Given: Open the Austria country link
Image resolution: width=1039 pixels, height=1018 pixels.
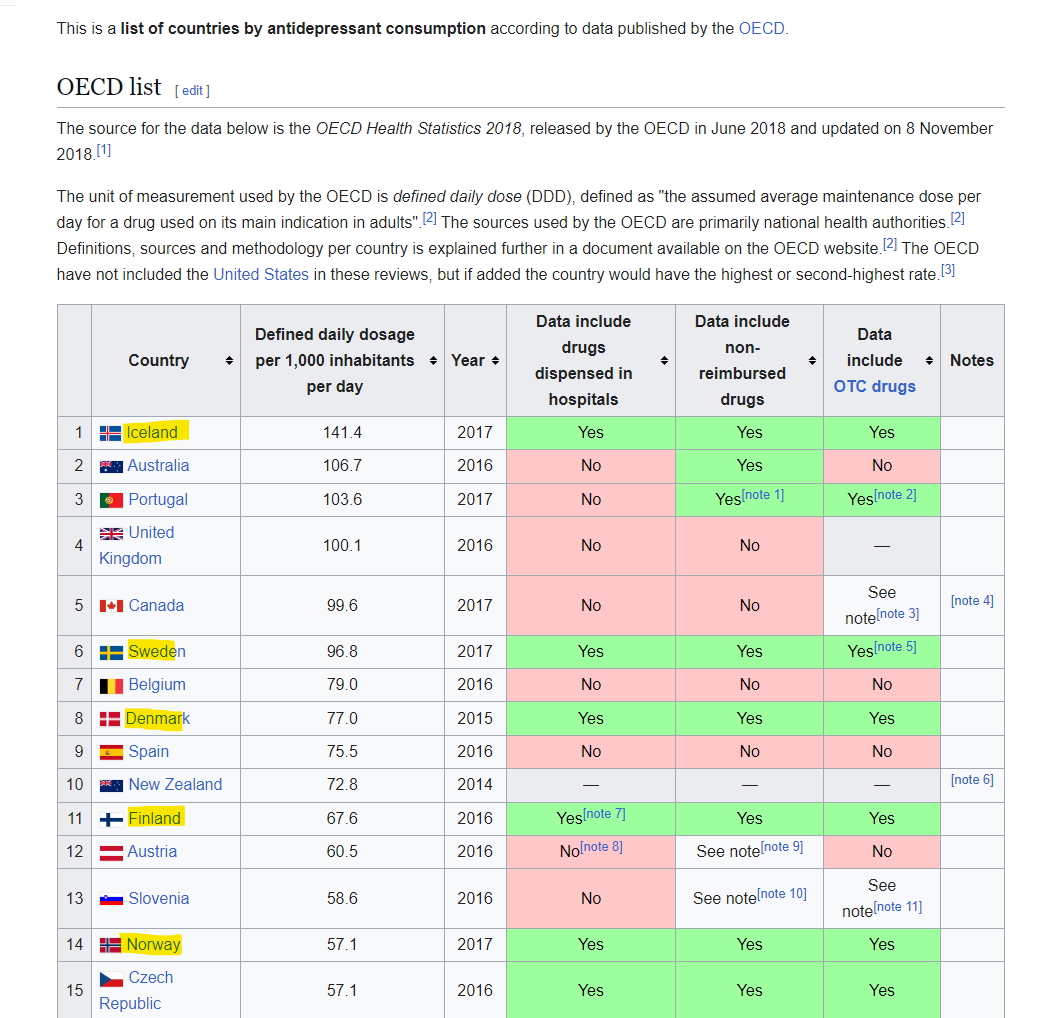Looking at the screenshot, I should coord(152,852).
